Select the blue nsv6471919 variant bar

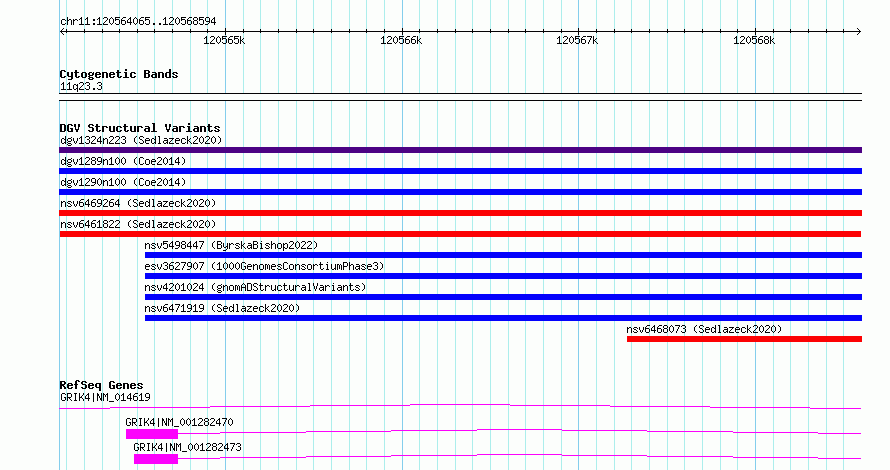(x=503, y=318)
